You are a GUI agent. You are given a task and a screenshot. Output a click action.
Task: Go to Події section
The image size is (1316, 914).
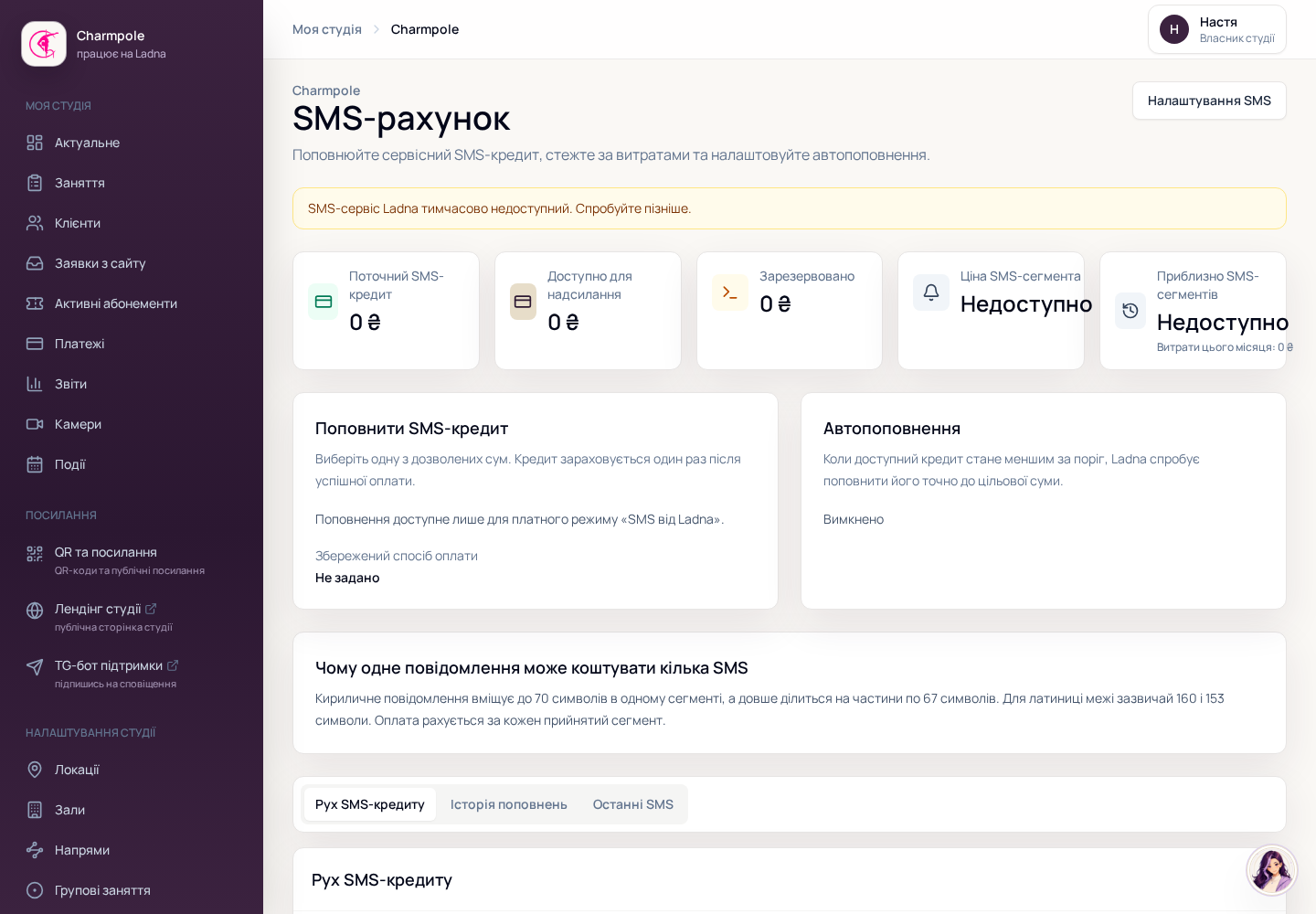(132, 464)
